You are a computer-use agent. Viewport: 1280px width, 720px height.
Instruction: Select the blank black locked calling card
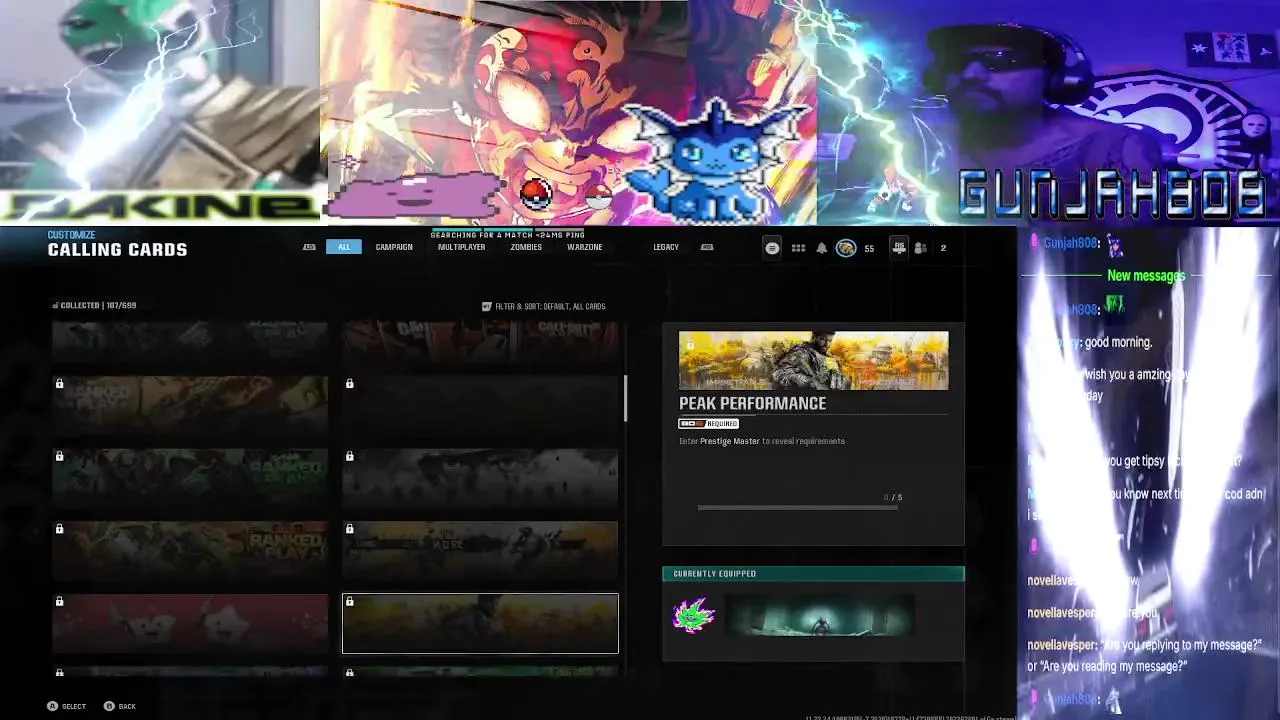[480, 405]
